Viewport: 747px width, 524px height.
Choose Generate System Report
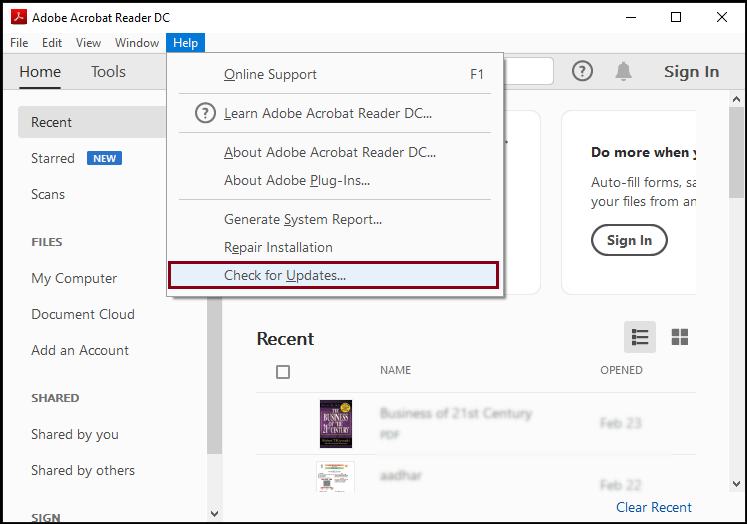point(335,220)
